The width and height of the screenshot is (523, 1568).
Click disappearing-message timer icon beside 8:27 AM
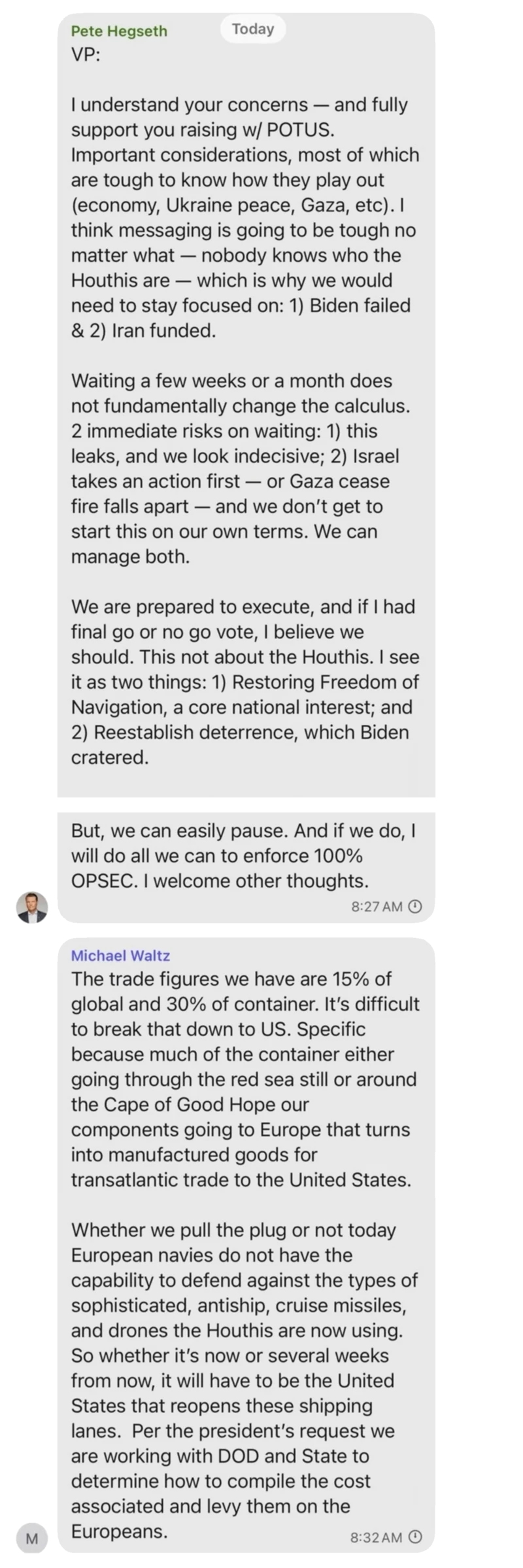coord(415,907)
